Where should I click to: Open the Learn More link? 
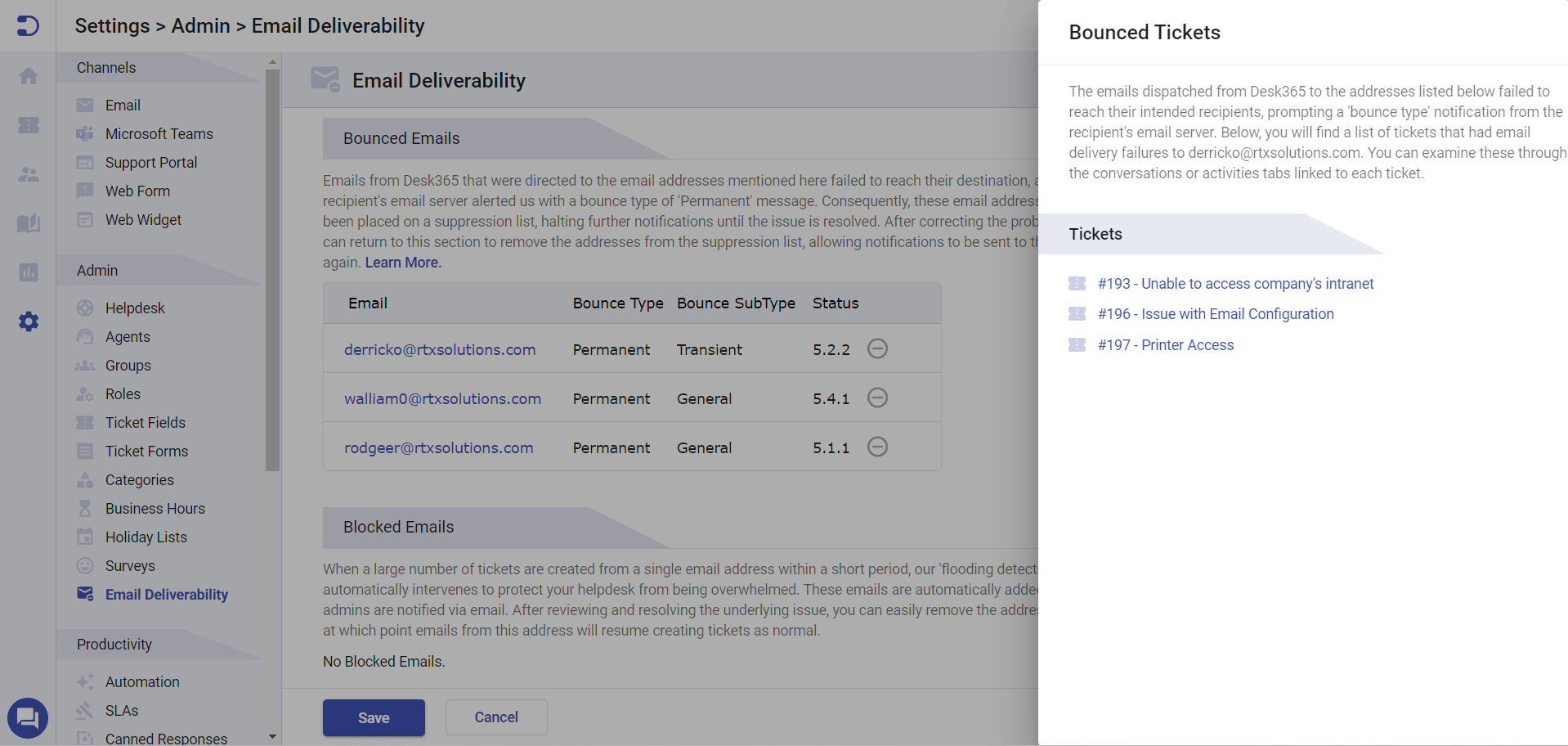(402, 262)
